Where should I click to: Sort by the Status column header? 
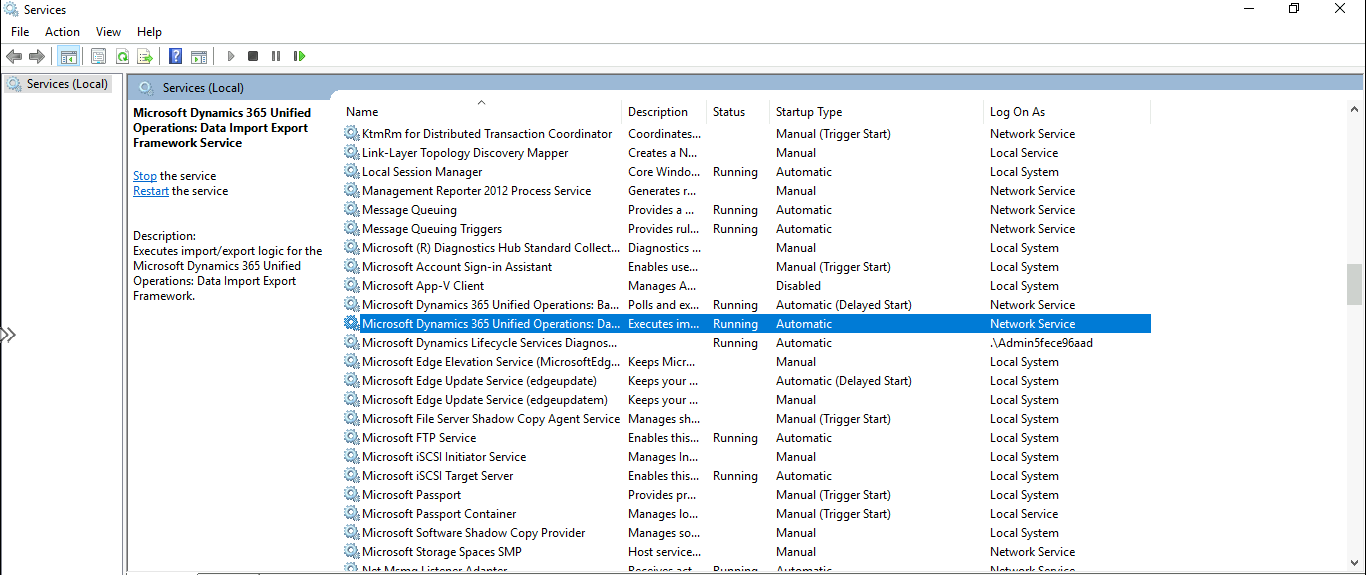738,112
